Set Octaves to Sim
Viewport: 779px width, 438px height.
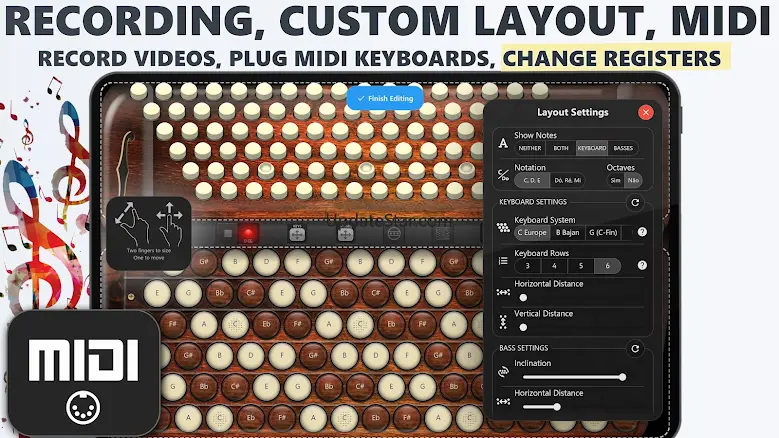click(616, 180)
